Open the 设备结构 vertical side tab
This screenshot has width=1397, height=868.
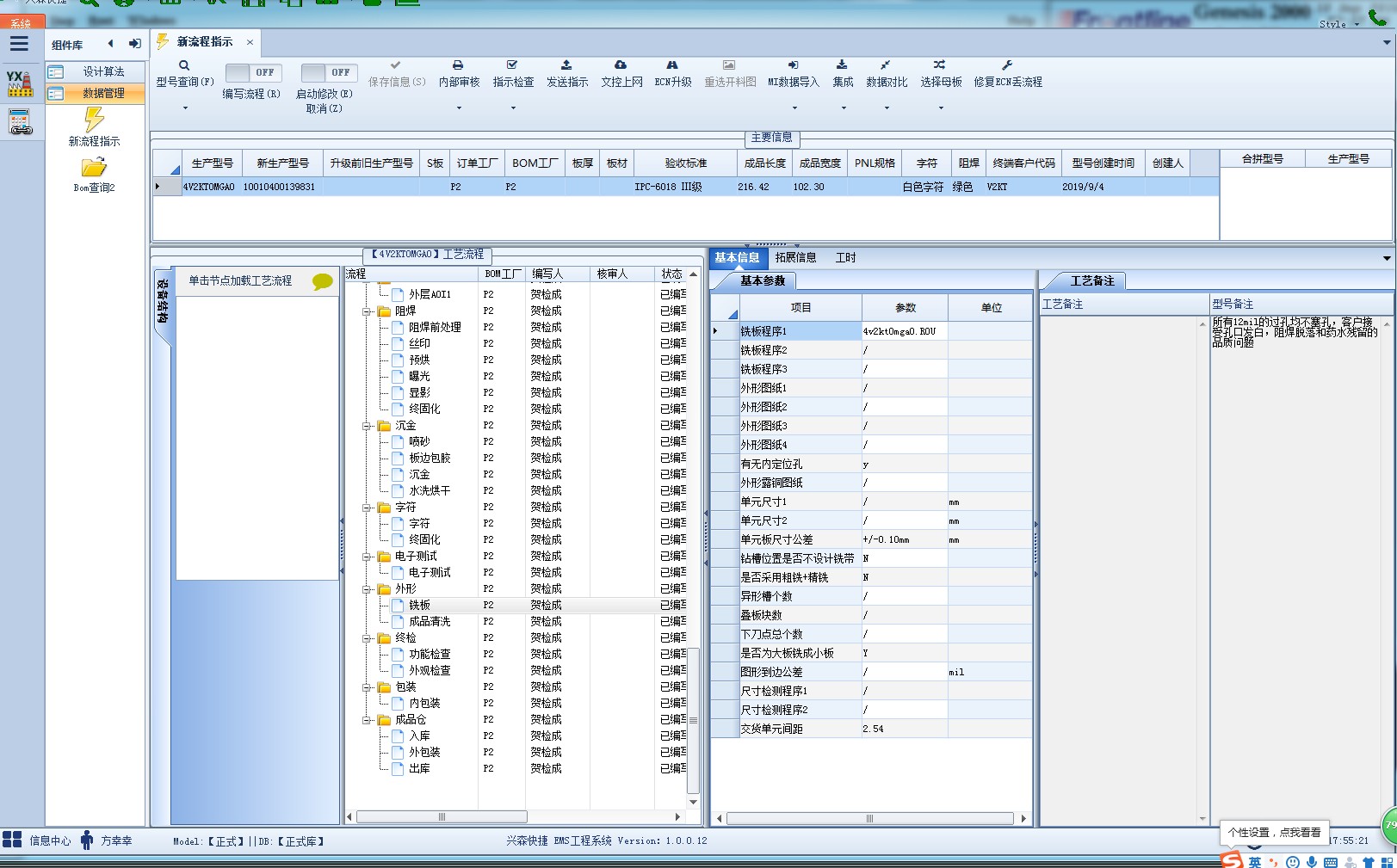click(162, 301)
